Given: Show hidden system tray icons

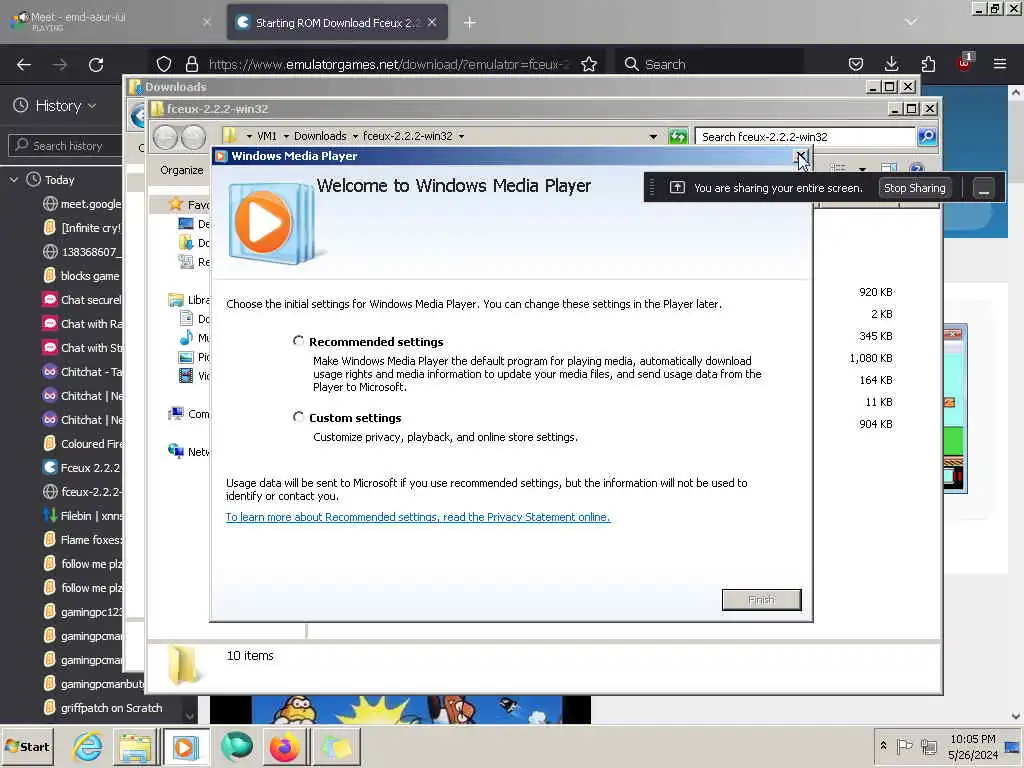Looking at the screenshot, I should pyautogui.click(x=884, y=745).
